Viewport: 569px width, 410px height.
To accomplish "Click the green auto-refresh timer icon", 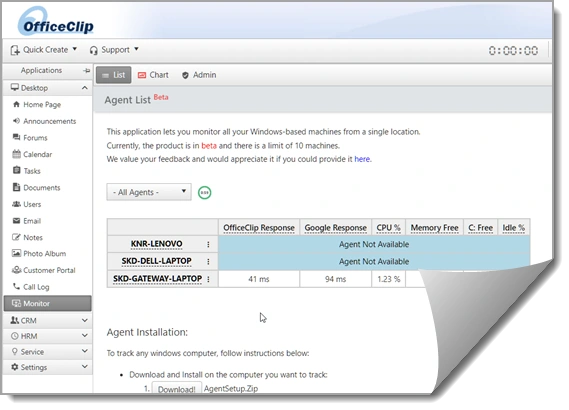I will (204, 192).
